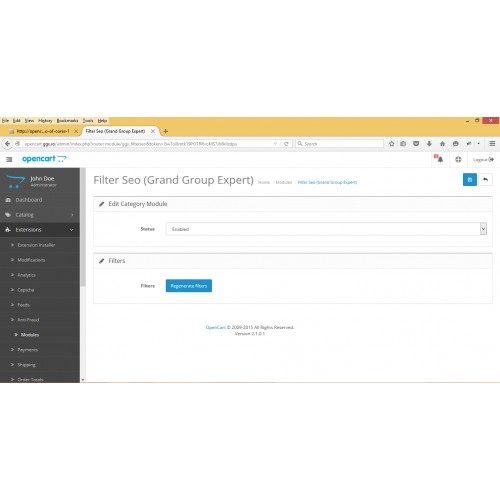The image size is (500, 500).
Task: Click the blue Save icon button
Action: (x=470, y=180)
